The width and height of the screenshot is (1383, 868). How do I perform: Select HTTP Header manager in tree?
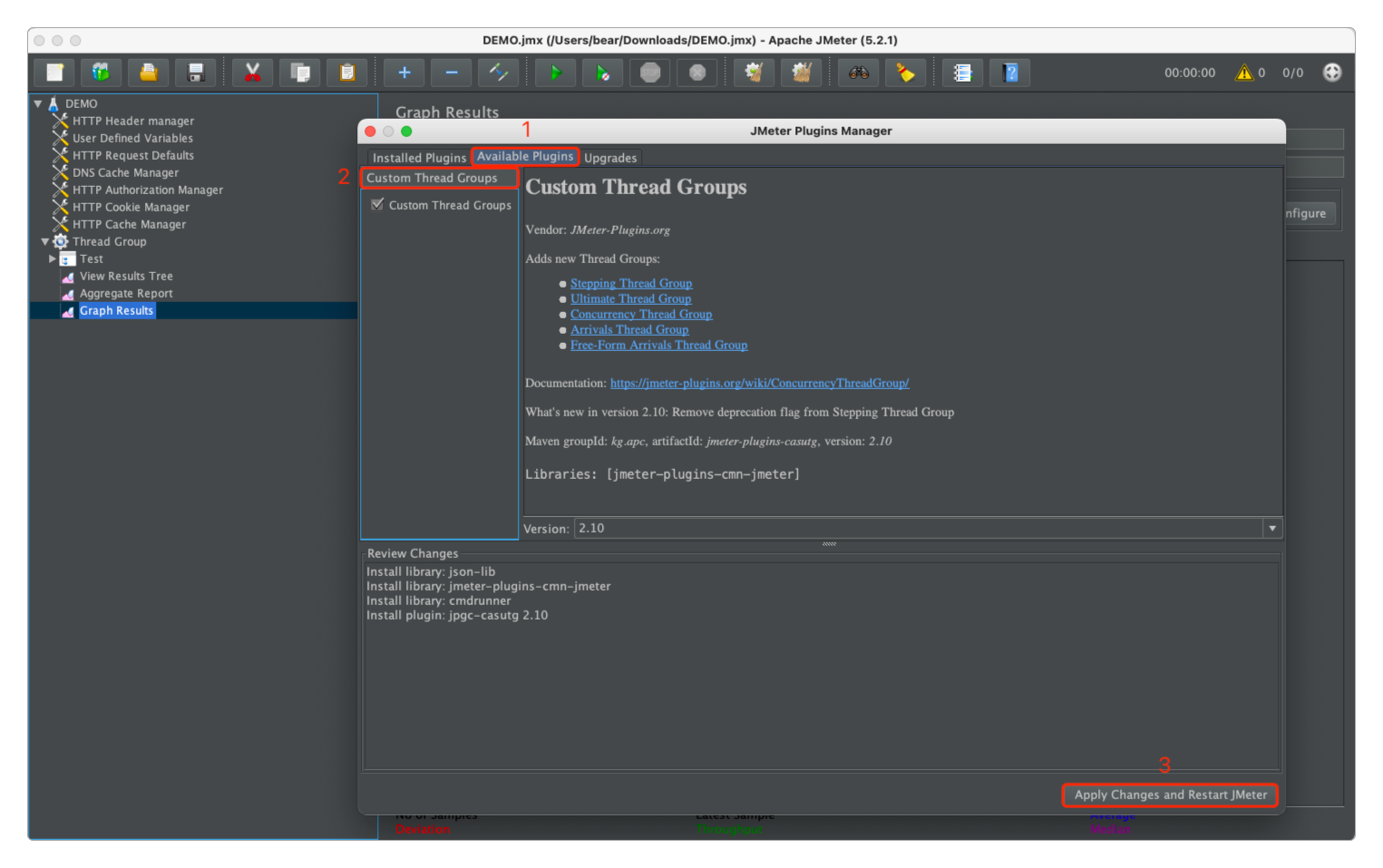pos(133,121)
